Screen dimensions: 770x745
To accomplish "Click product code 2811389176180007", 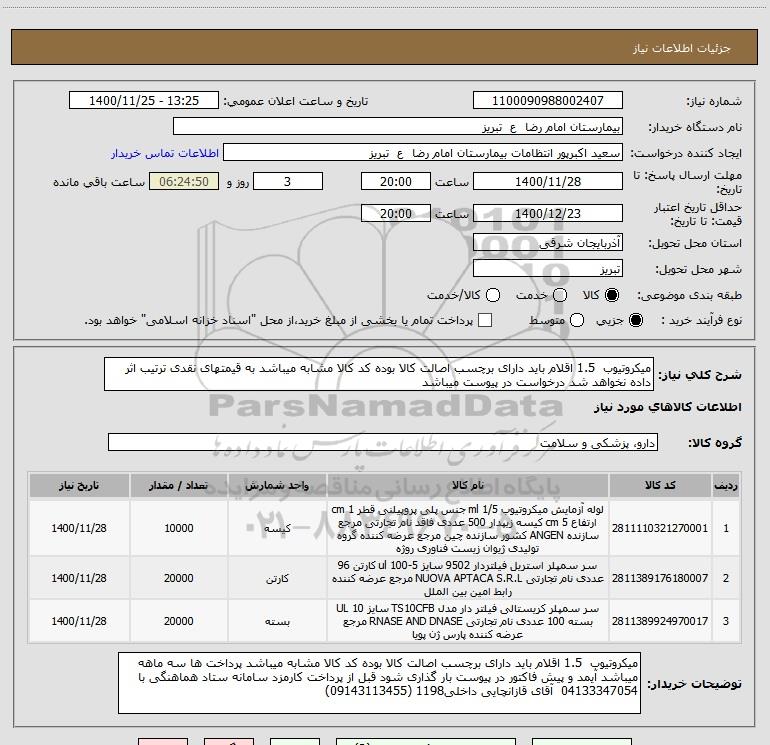I will [x=660, y=578].
